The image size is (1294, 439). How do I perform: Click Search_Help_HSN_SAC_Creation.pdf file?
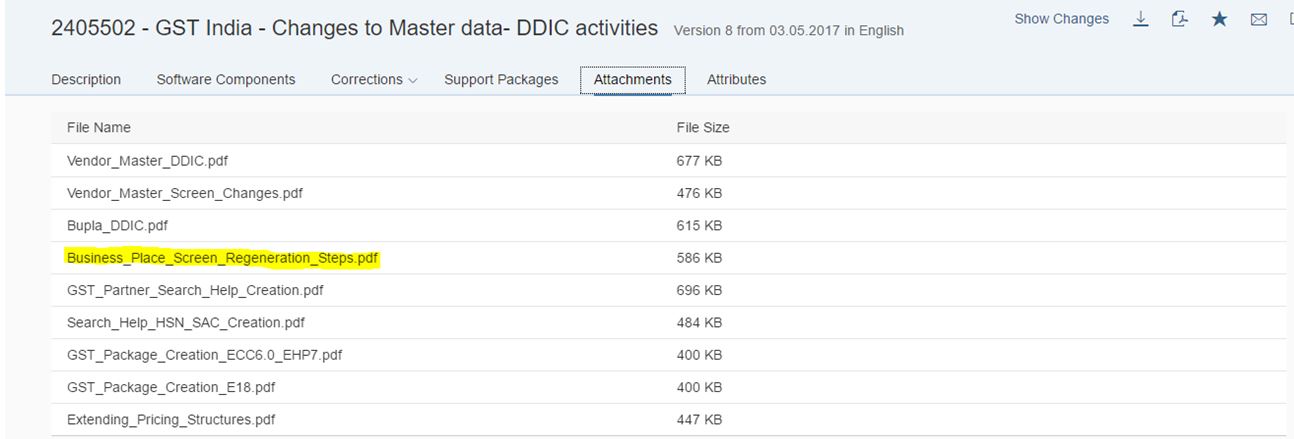pyautogui.click(x=185, y=323)
